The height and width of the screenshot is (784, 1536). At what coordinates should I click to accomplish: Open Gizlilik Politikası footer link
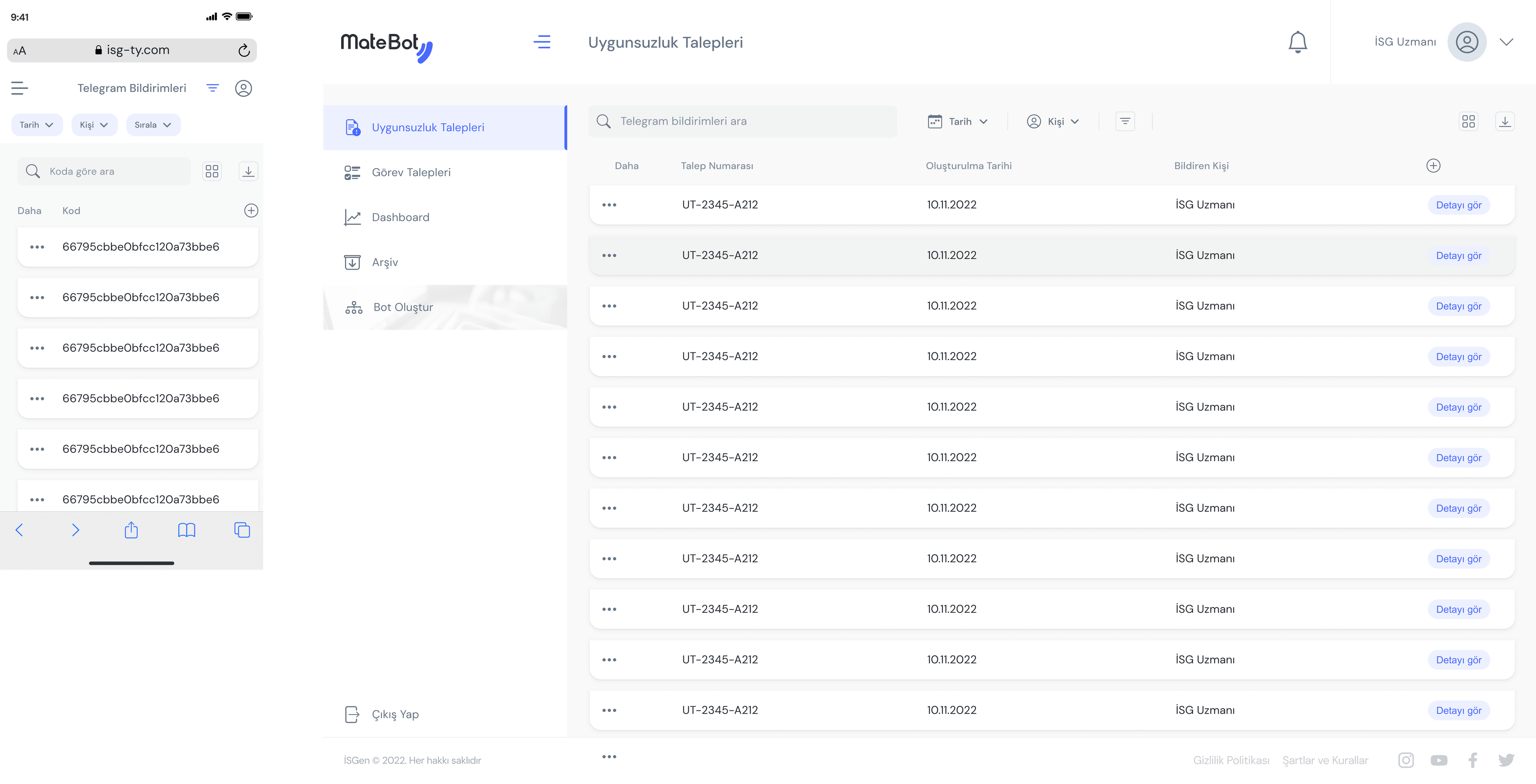point(1231,760)
